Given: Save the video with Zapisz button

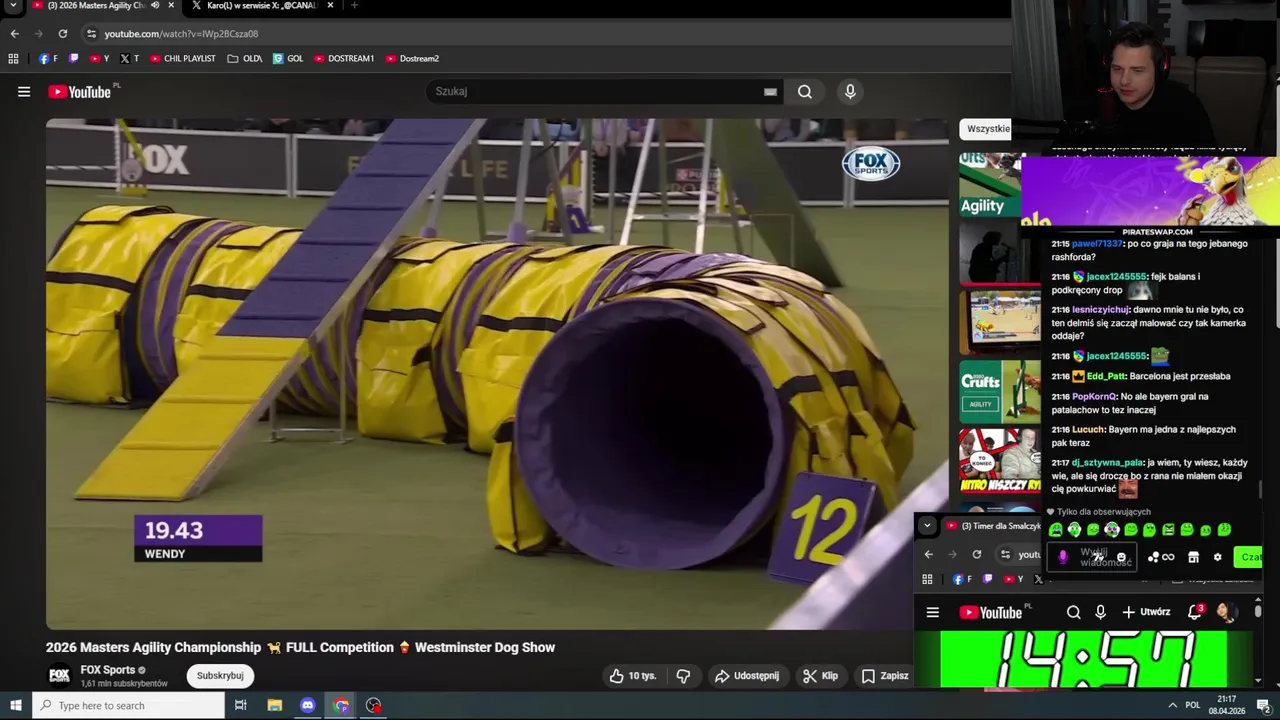Looking at the screenshot, I should coord(885,676).
